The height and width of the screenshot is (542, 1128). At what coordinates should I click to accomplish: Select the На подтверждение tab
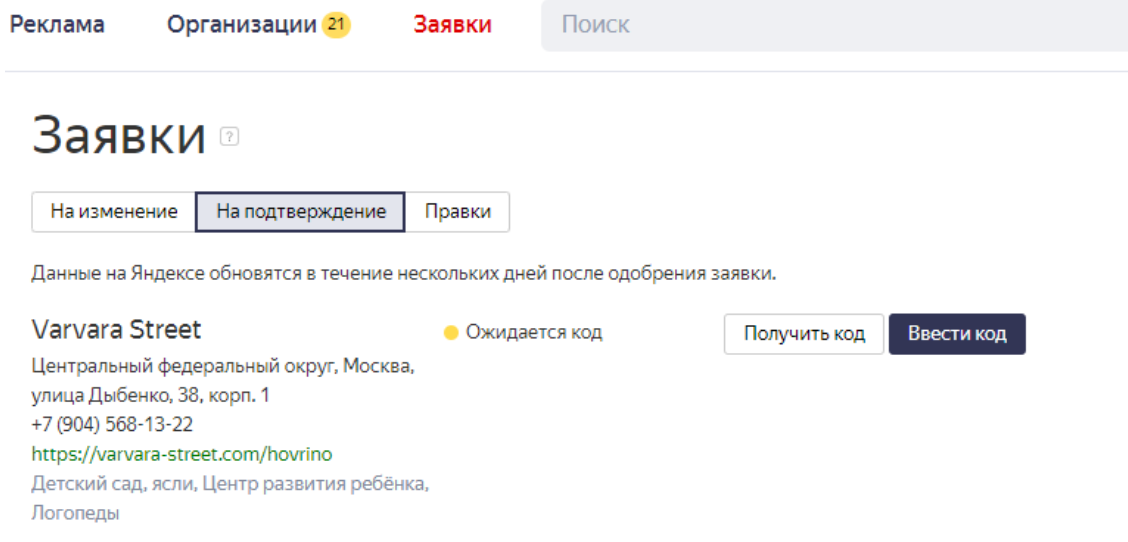(x=301, y=212)
